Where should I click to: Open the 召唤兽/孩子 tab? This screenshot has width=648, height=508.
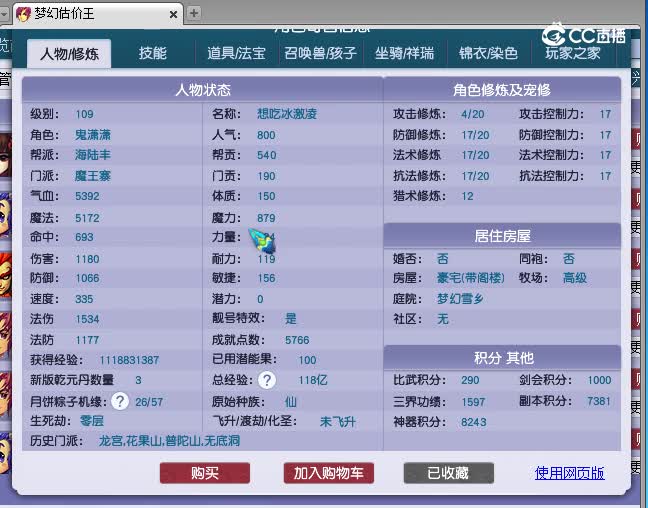pos(320,53)
